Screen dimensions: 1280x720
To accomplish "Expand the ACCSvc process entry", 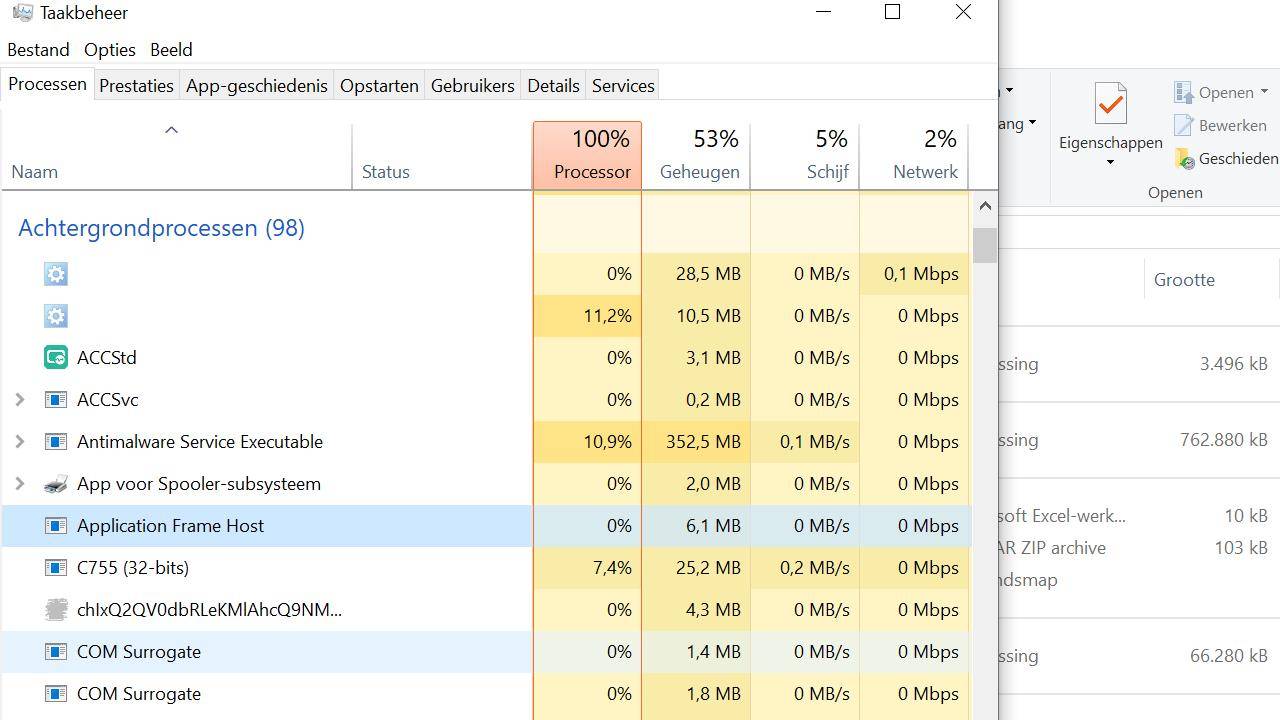I will (x=19, y=399).
